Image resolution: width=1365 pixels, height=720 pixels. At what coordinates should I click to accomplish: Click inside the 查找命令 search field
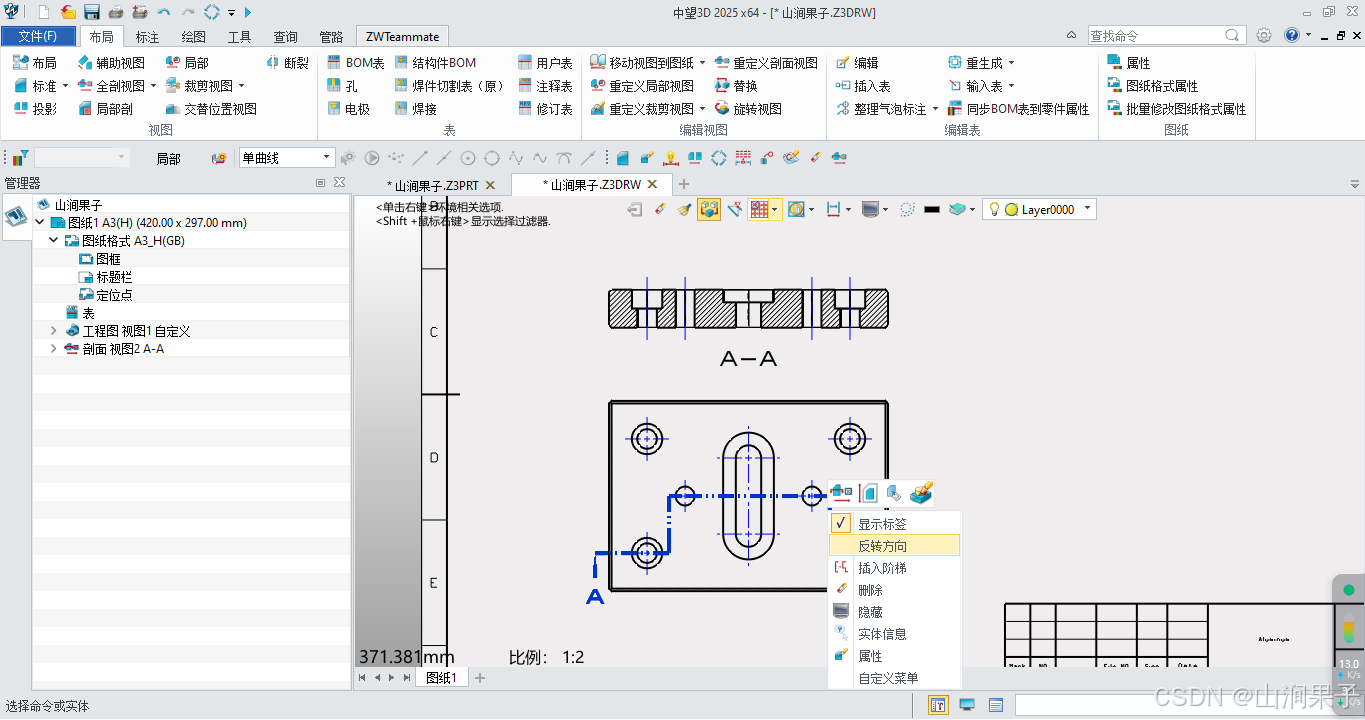[x=1156, y=35]
